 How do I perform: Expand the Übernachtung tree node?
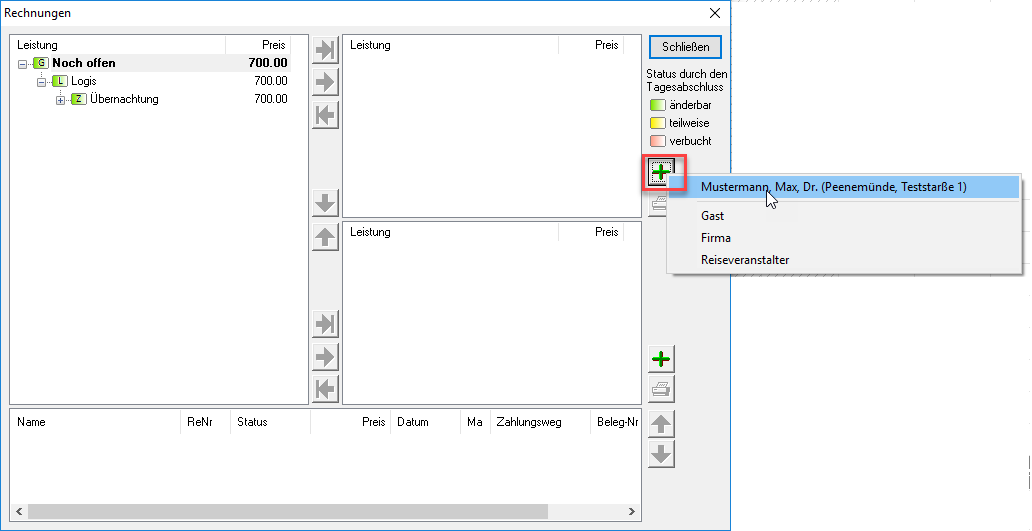pos(61,100)
